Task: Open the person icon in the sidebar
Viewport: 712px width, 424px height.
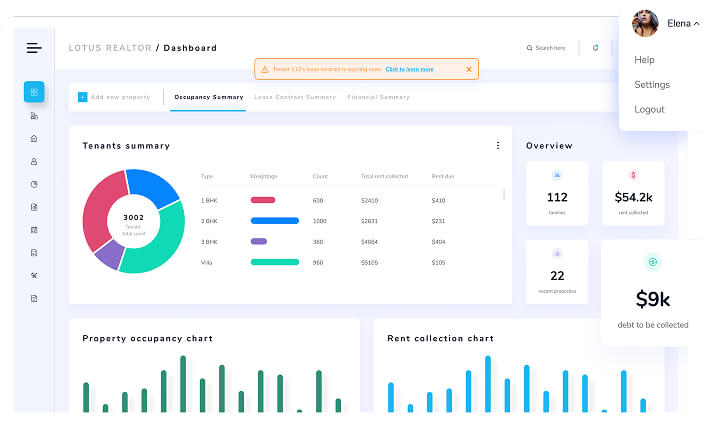Action: [x=34, y=161]
